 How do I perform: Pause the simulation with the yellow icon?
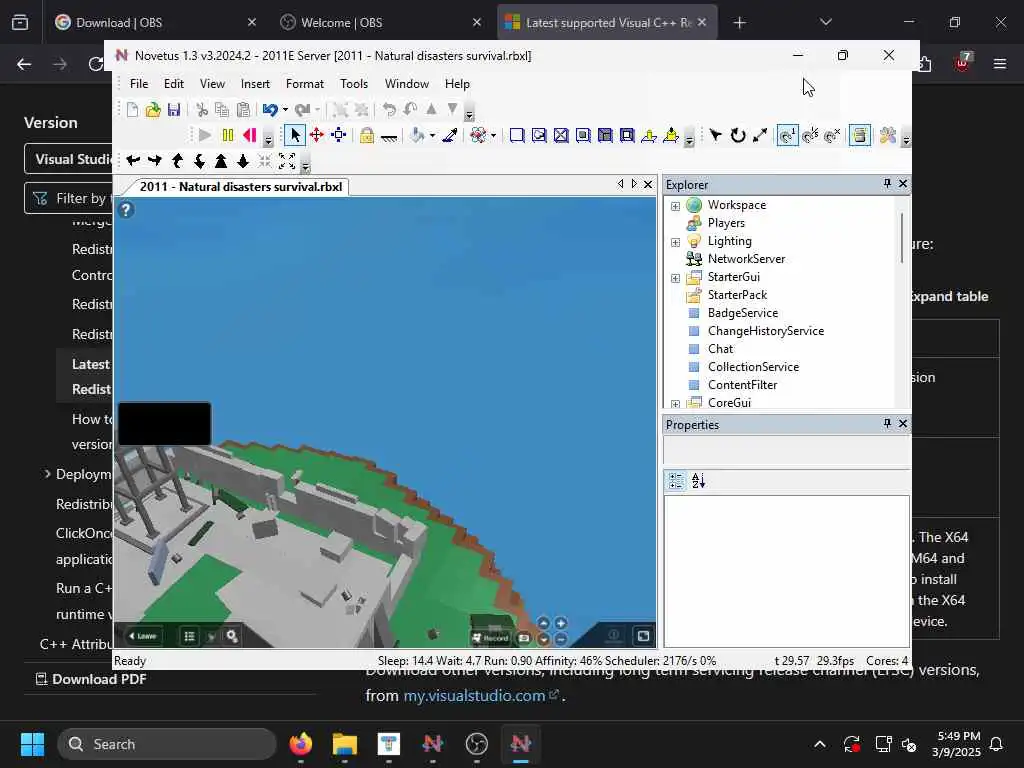[227, 135]
